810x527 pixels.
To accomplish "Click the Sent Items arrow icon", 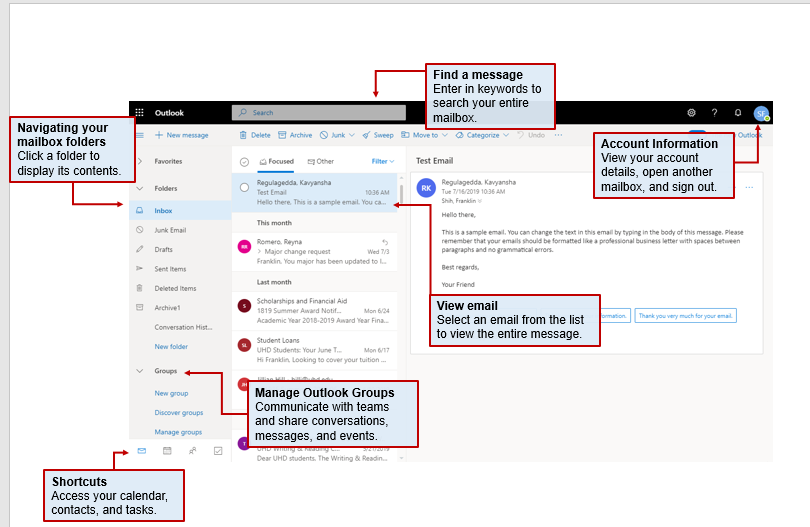I will tap(139, 268).
